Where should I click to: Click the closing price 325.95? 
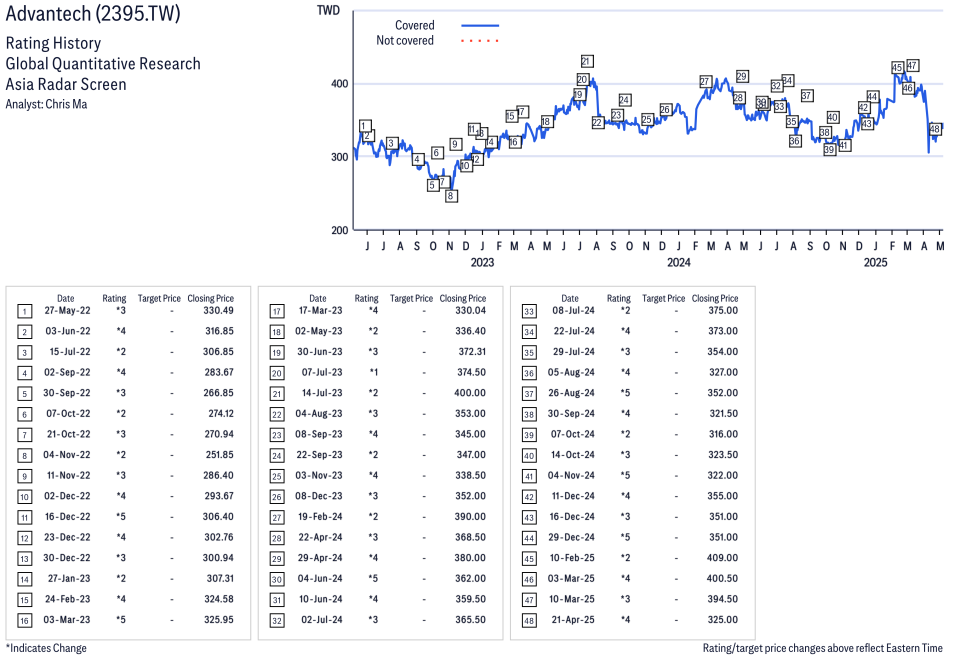coord(219,620)
